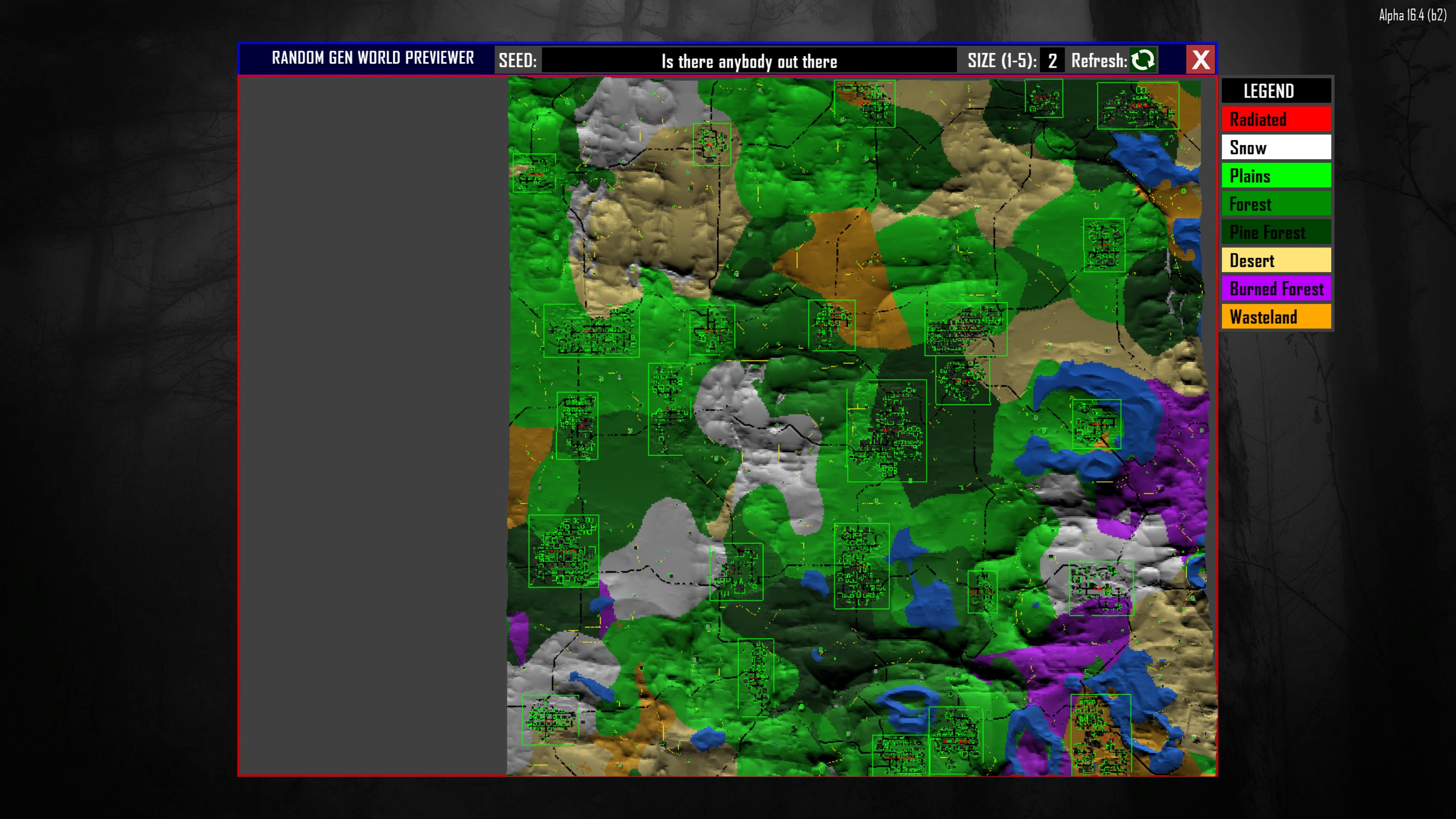Click the empty gray area left of the map
This screenshot has height=819, width=1456.
point(373,424)
